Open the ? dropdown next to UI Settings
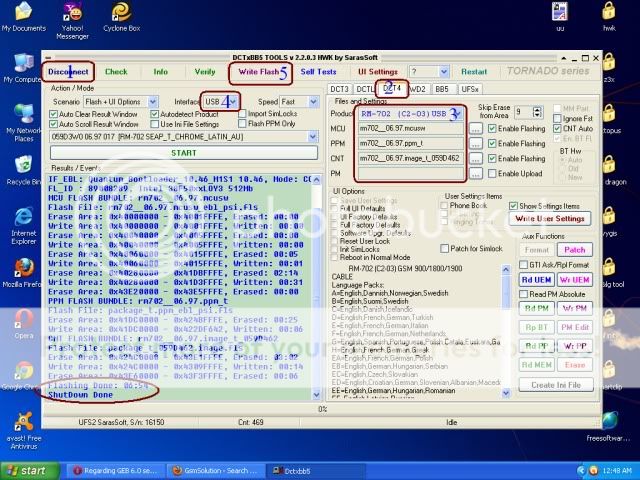 [429, 72]
